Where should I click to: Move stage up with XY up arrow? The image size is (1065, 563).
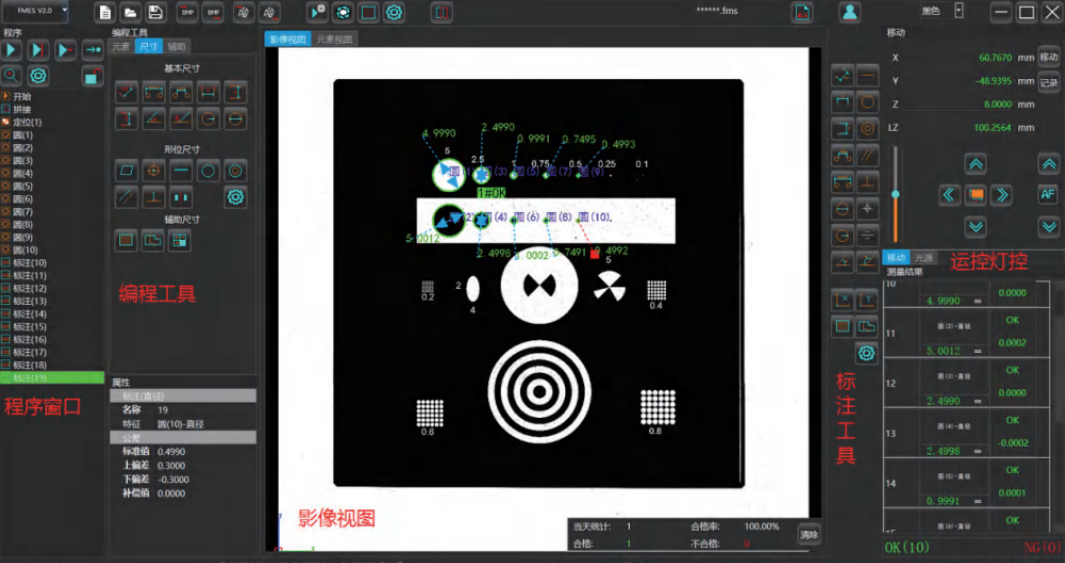975,164
